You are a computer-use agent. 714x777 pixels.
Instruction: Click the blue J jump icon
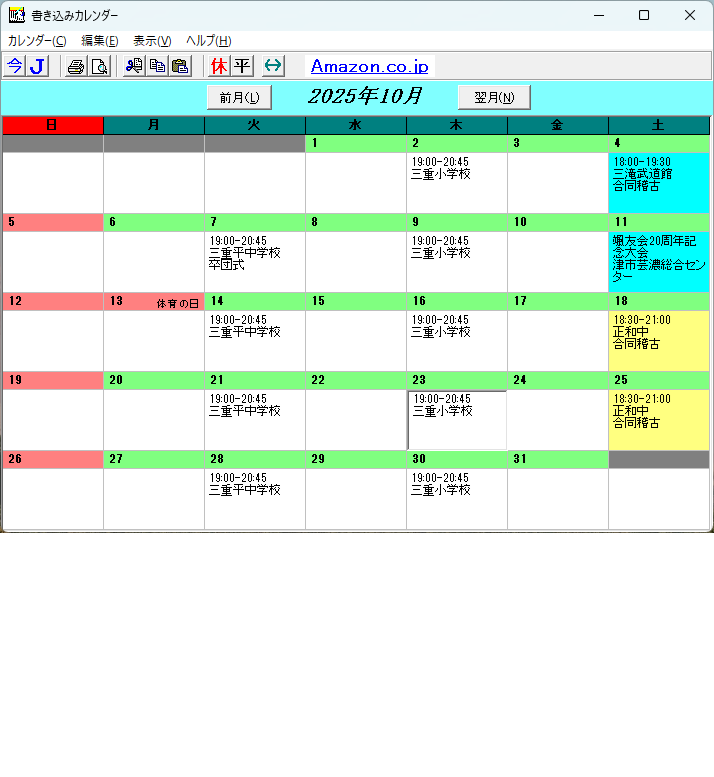(x=37, y=66)
